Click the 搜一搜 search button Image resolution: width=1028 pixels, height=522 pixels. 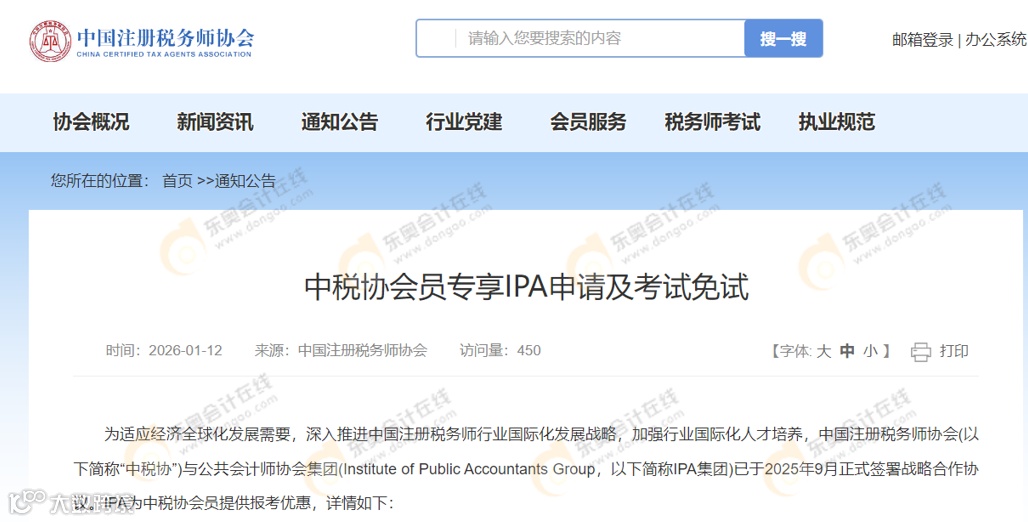click(783, 39)
